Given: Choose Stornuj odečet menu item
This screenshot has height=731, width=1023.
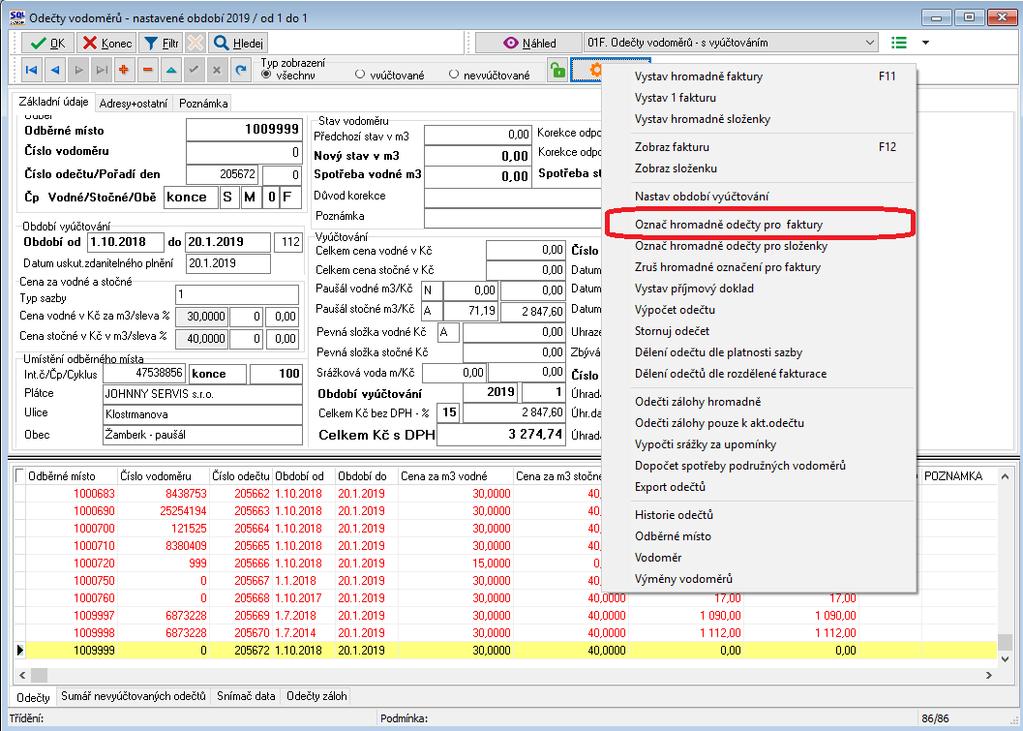Looking at the screenshot, I should tap(759, 331).
